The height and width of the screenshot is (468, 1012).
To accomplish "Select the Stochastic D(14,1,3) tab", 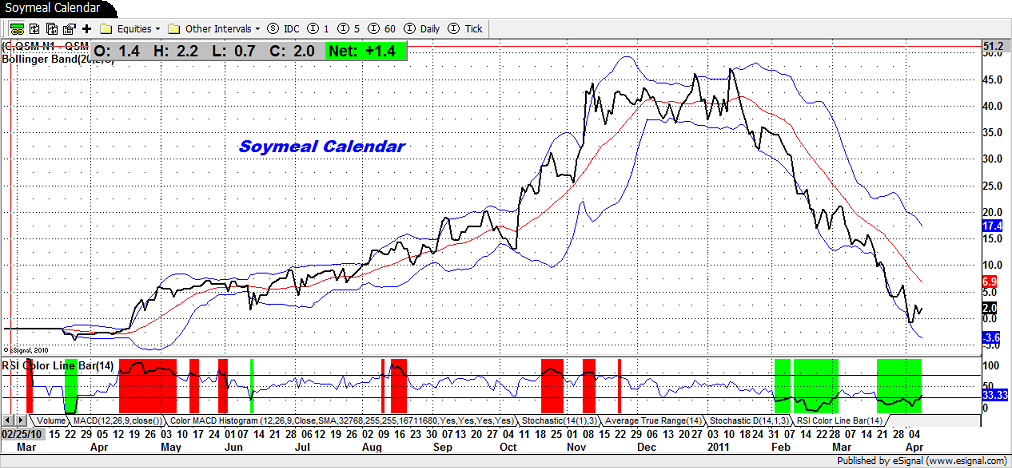I will point(740,420).
